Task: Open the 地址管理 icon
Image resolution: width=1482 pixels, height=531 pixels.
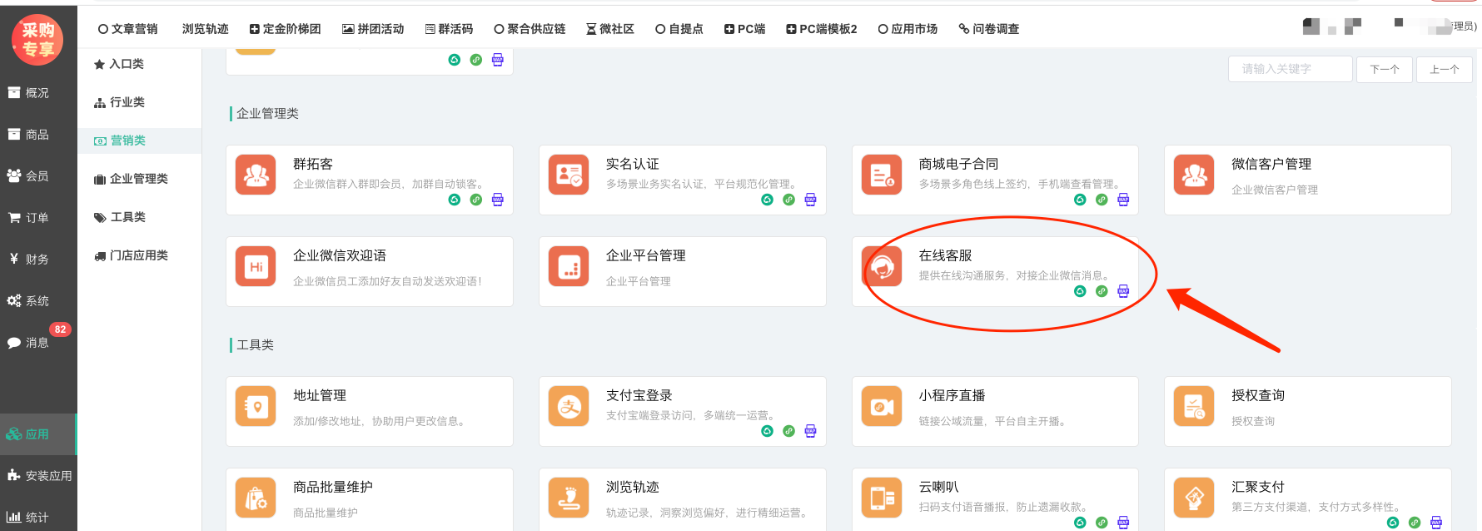Action: click(x=256, y=406)
